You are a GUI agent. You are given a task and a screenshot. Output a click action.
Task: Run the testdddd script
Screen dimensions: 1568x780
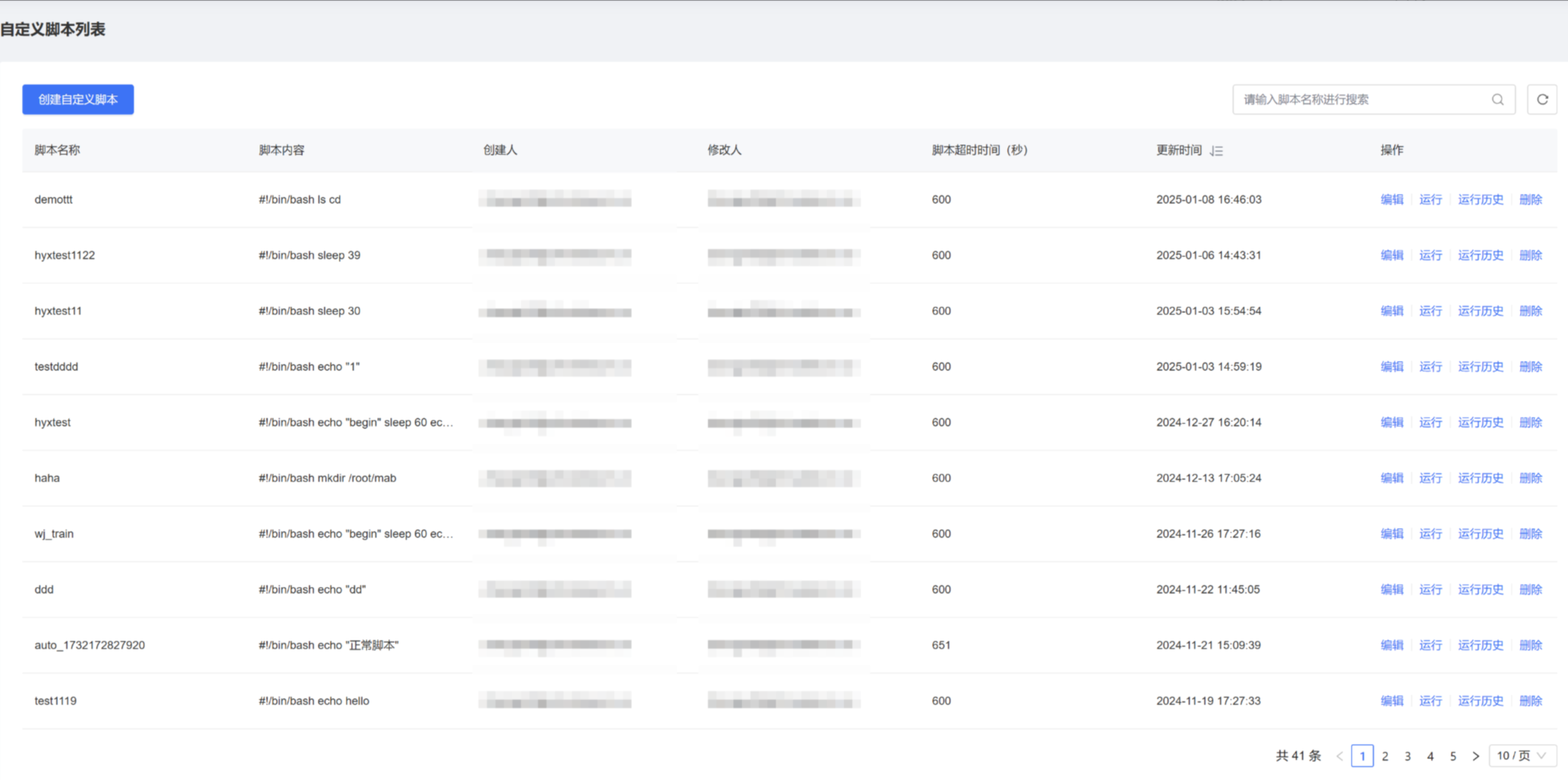click(1431, 366)
